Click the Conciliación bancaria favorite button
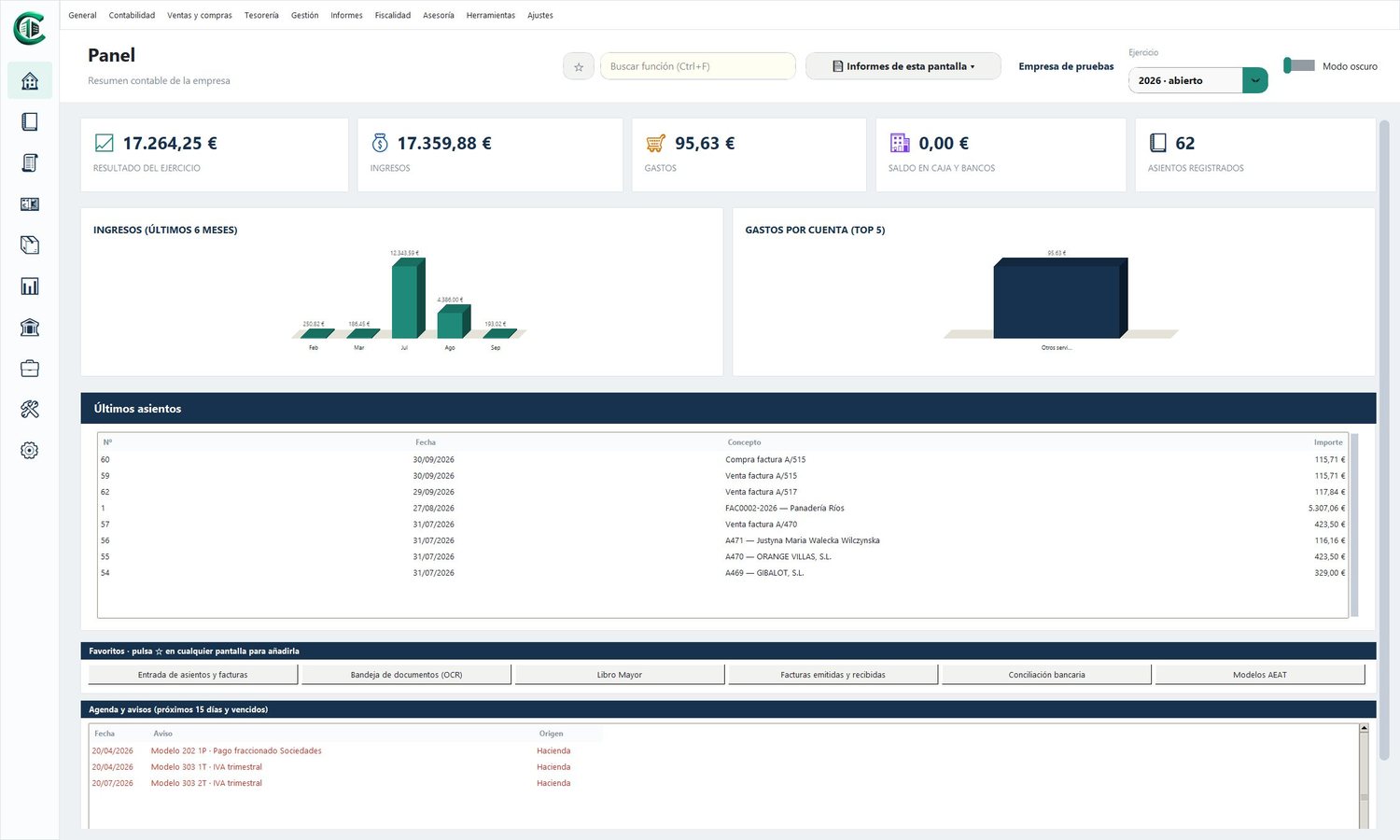This screenshot has height=840, width=1400. coord(1047,675)
